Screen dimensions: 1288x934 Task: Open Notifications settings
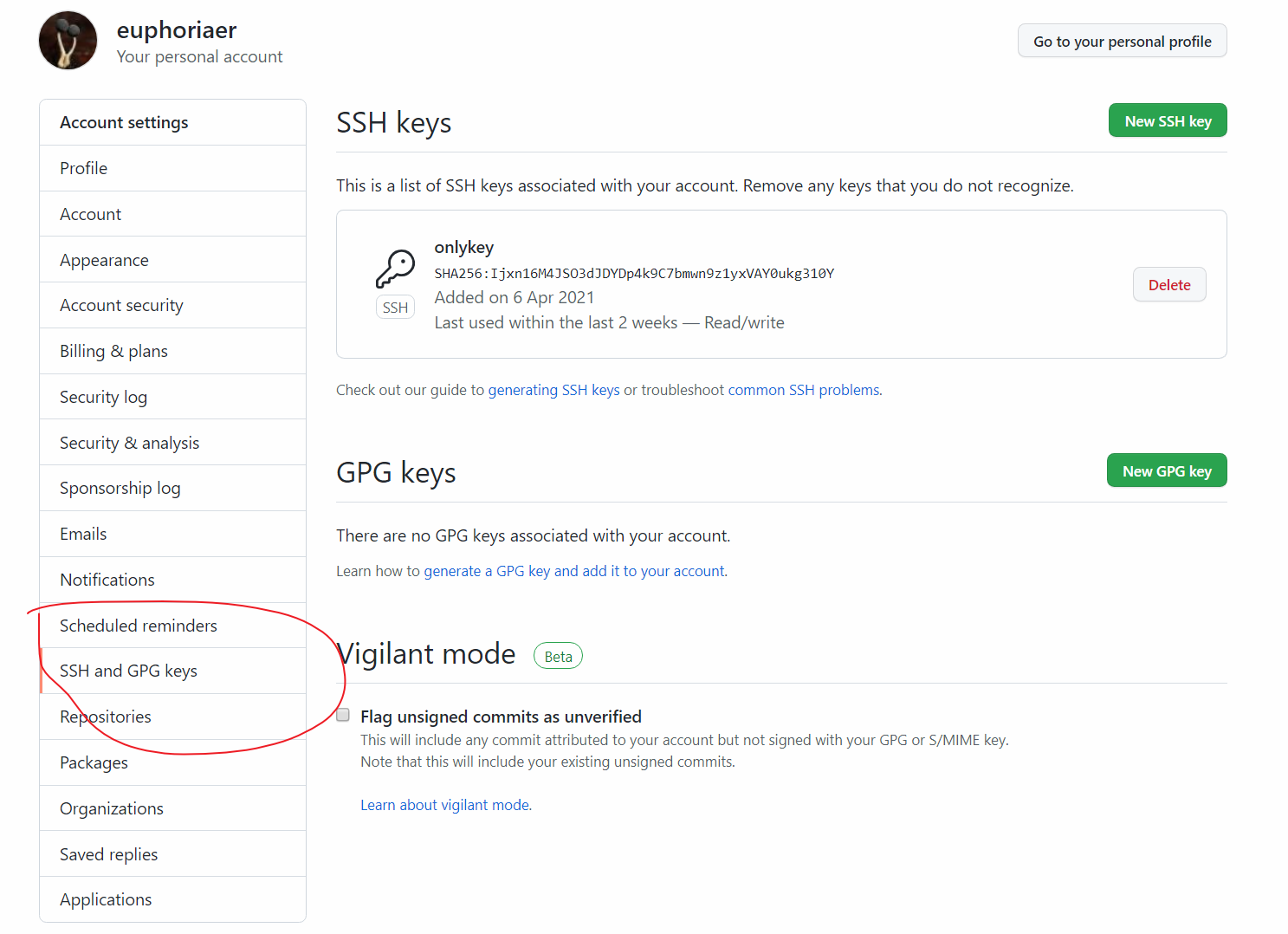pyautogui.click(x=172, y=580)
